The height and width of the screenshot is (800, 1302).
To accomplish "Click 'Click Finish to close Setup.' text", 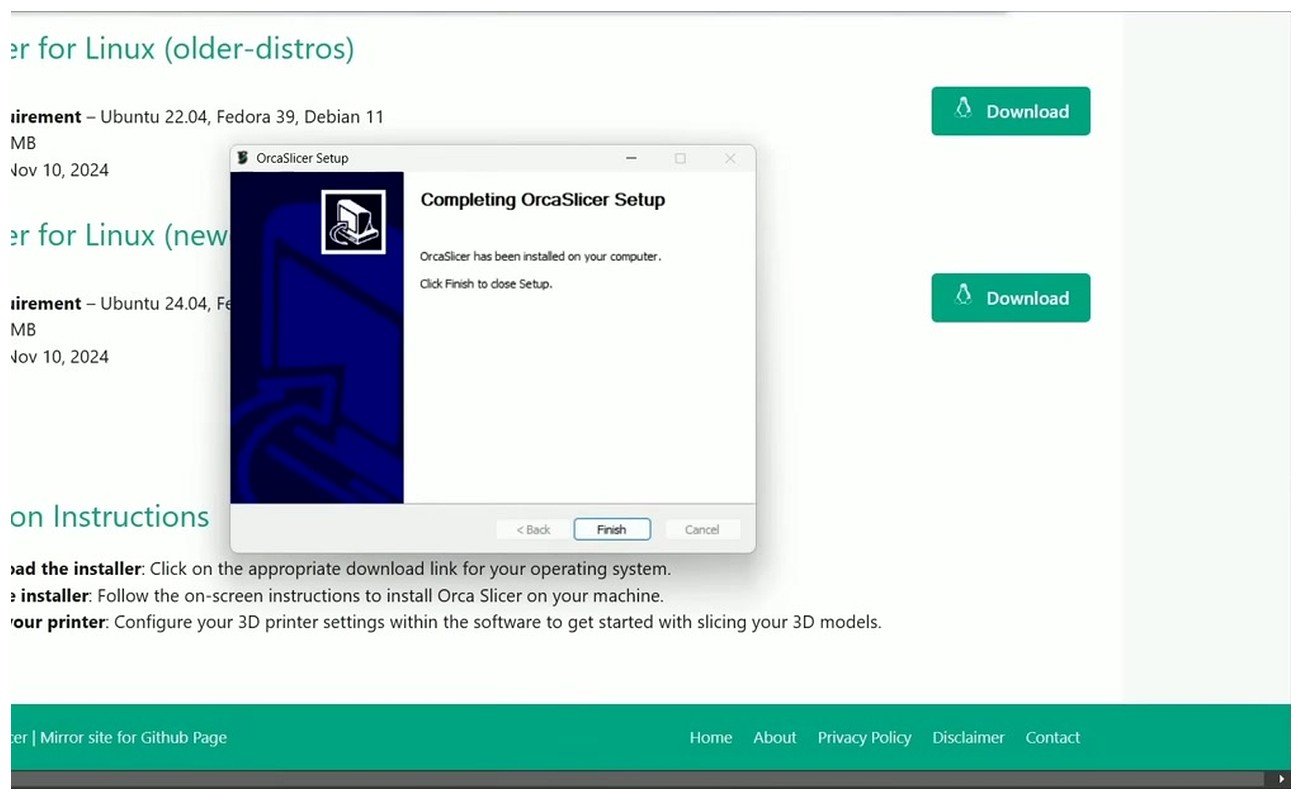I will 486,284.
